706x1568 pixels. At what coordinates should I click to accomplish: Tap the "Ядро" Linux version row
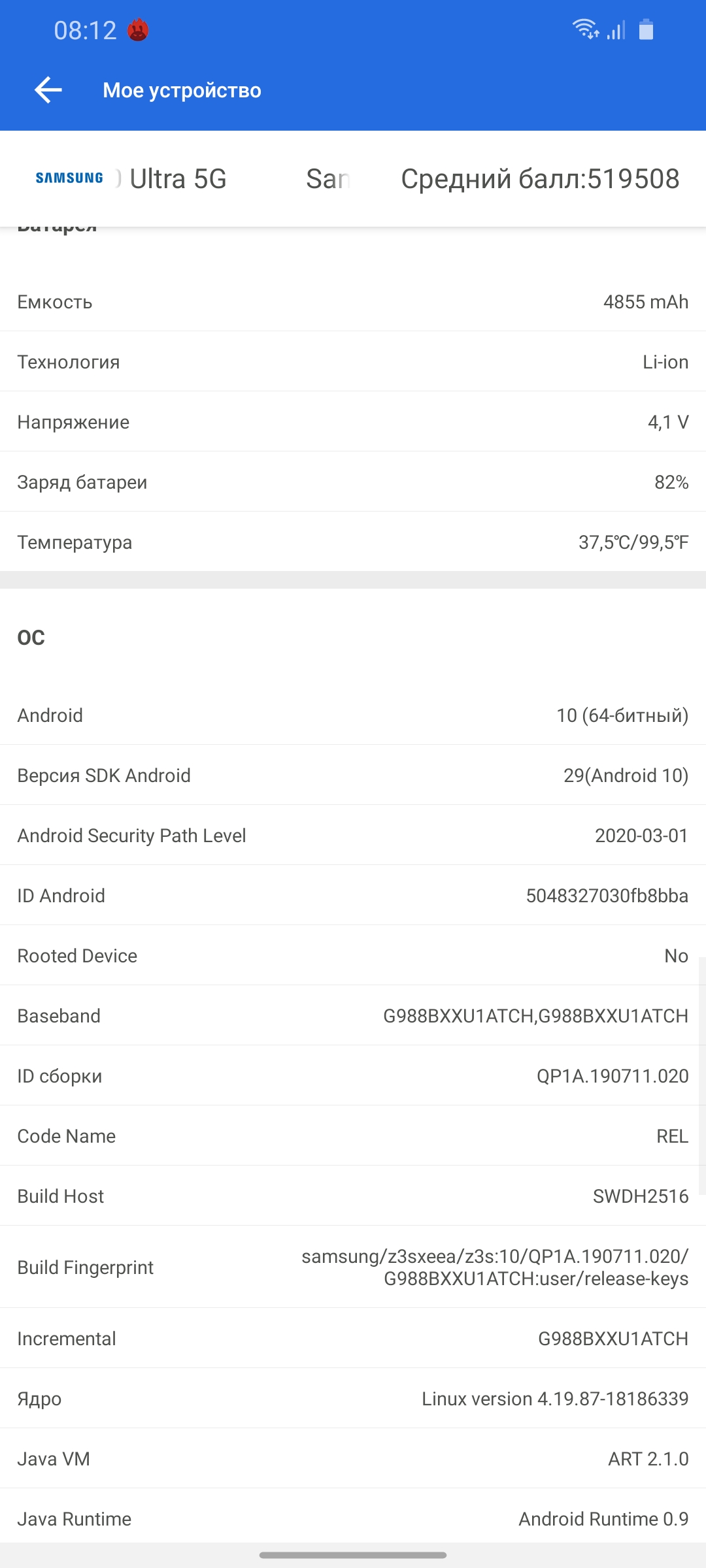(x=353, y=1398)
